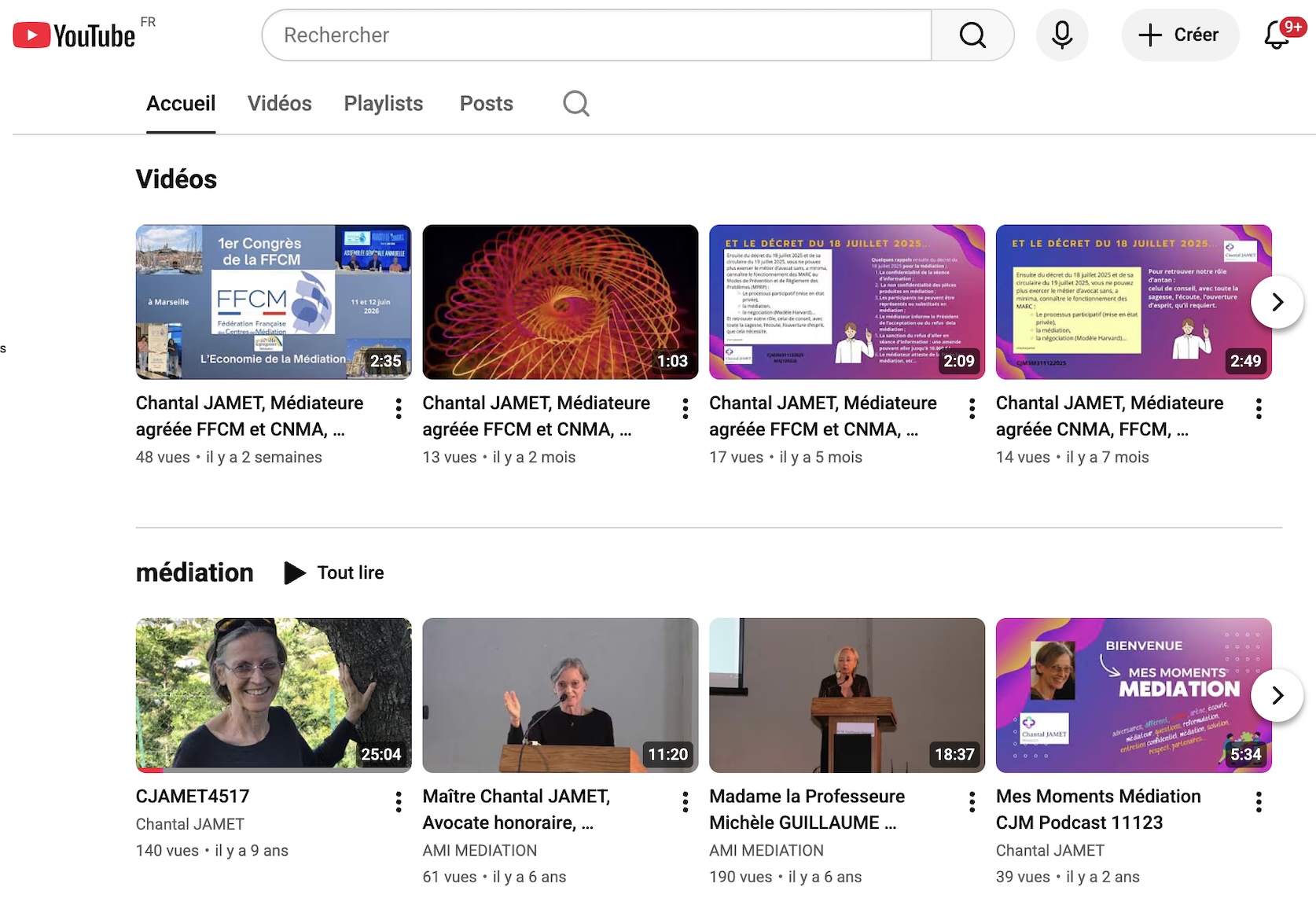
Task: Focus the Rechercher search field
Action: point(597,35)
